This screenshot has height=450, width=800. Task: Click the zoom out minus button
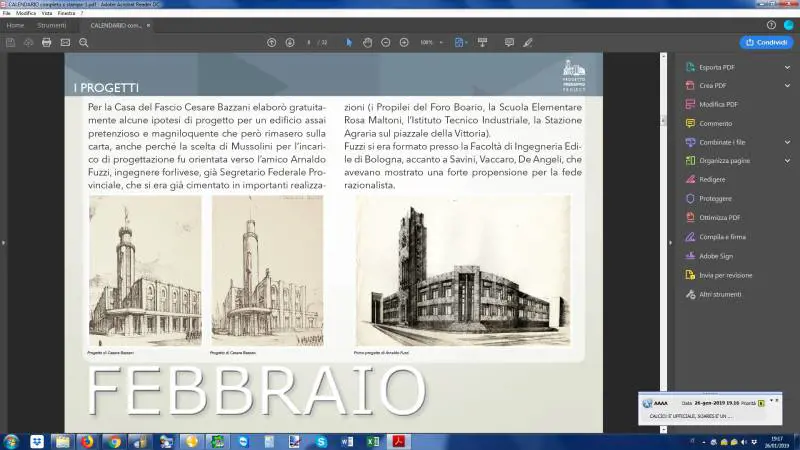pyautogui.click(x=386, y=43)
